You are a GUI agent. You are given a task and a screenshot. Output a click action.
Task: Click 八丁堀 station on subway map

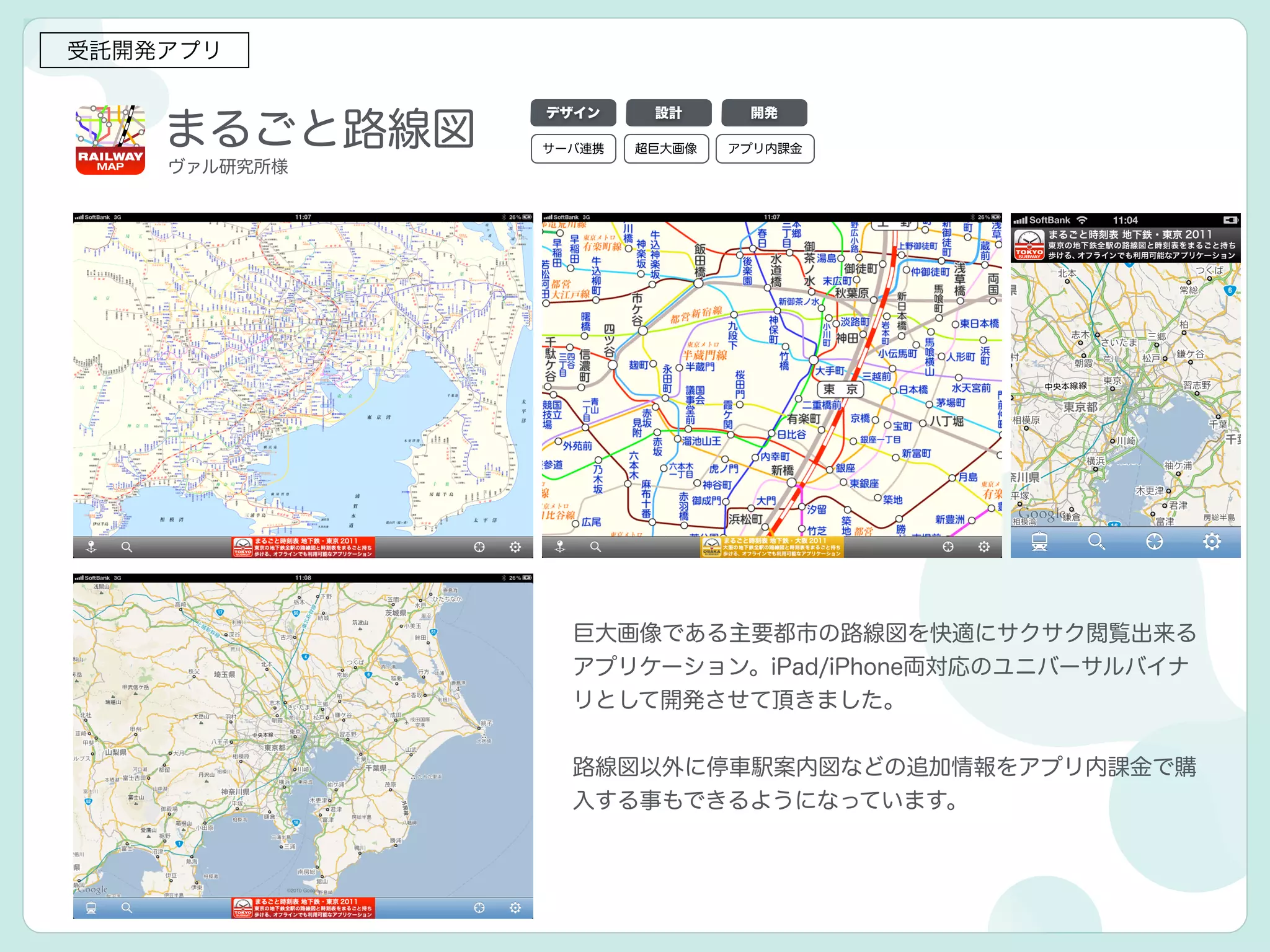point(946,421)
